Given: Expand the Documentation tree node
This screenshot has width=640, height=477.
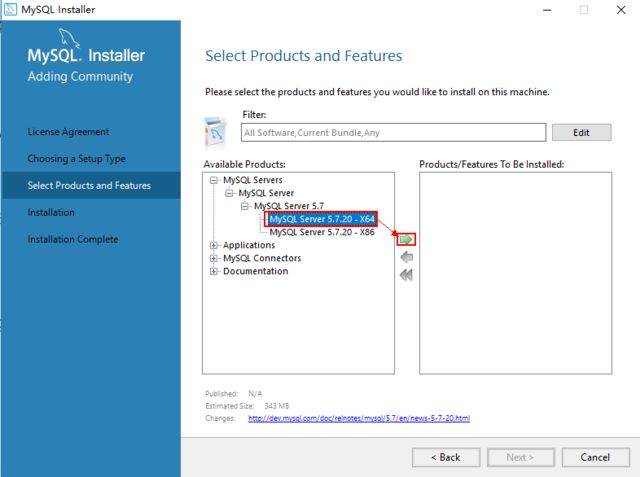Looking at the screenshot, I should tap(213, 271).
